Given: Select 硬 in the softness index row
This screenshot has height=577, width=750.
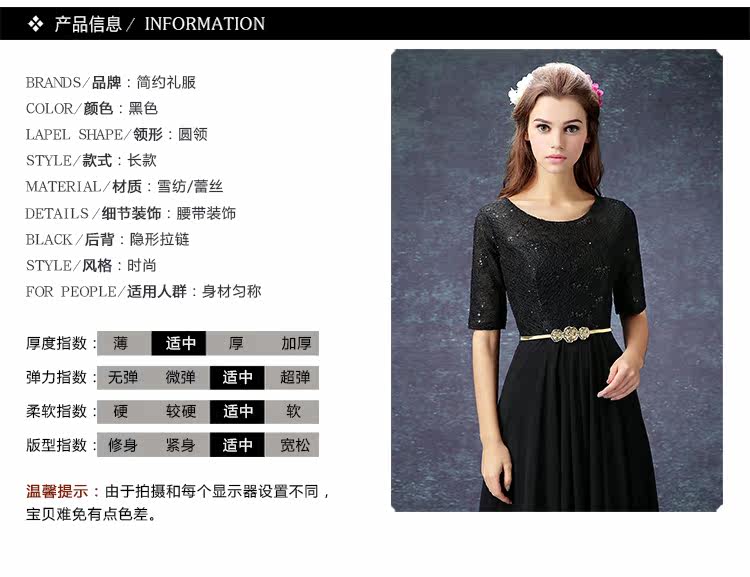Looking at the screenshot, I should 121,411.
